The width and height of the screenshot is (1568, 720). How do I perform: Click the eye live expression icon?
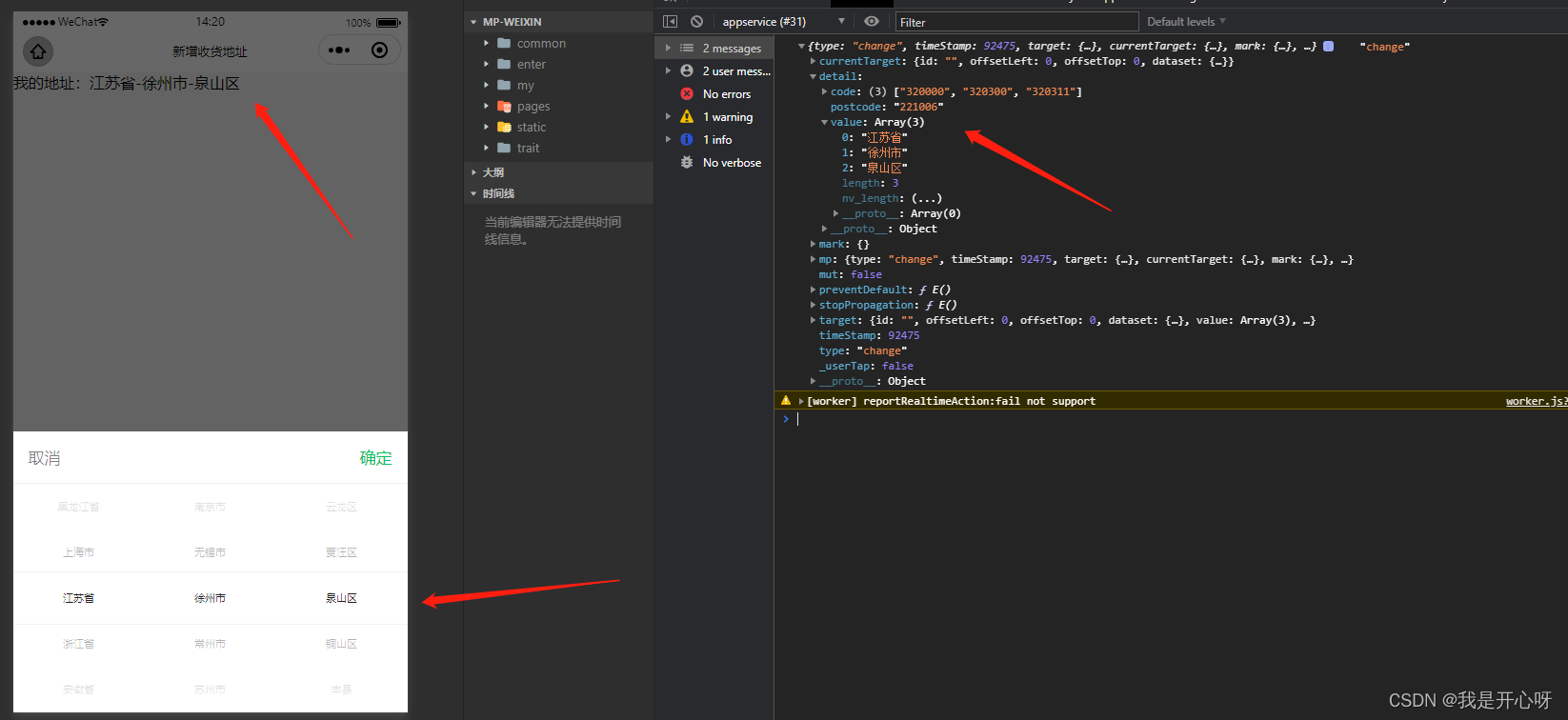(872, 22)
